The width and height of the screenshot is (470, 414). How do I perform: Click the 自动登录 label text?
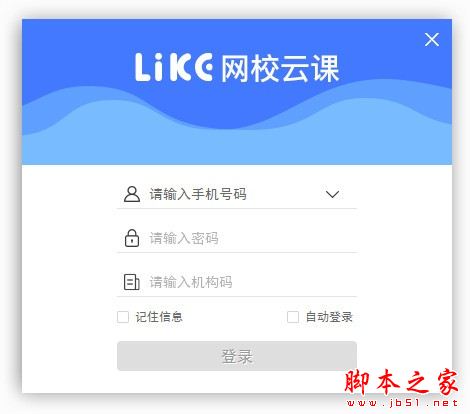[x=329, y=317]
